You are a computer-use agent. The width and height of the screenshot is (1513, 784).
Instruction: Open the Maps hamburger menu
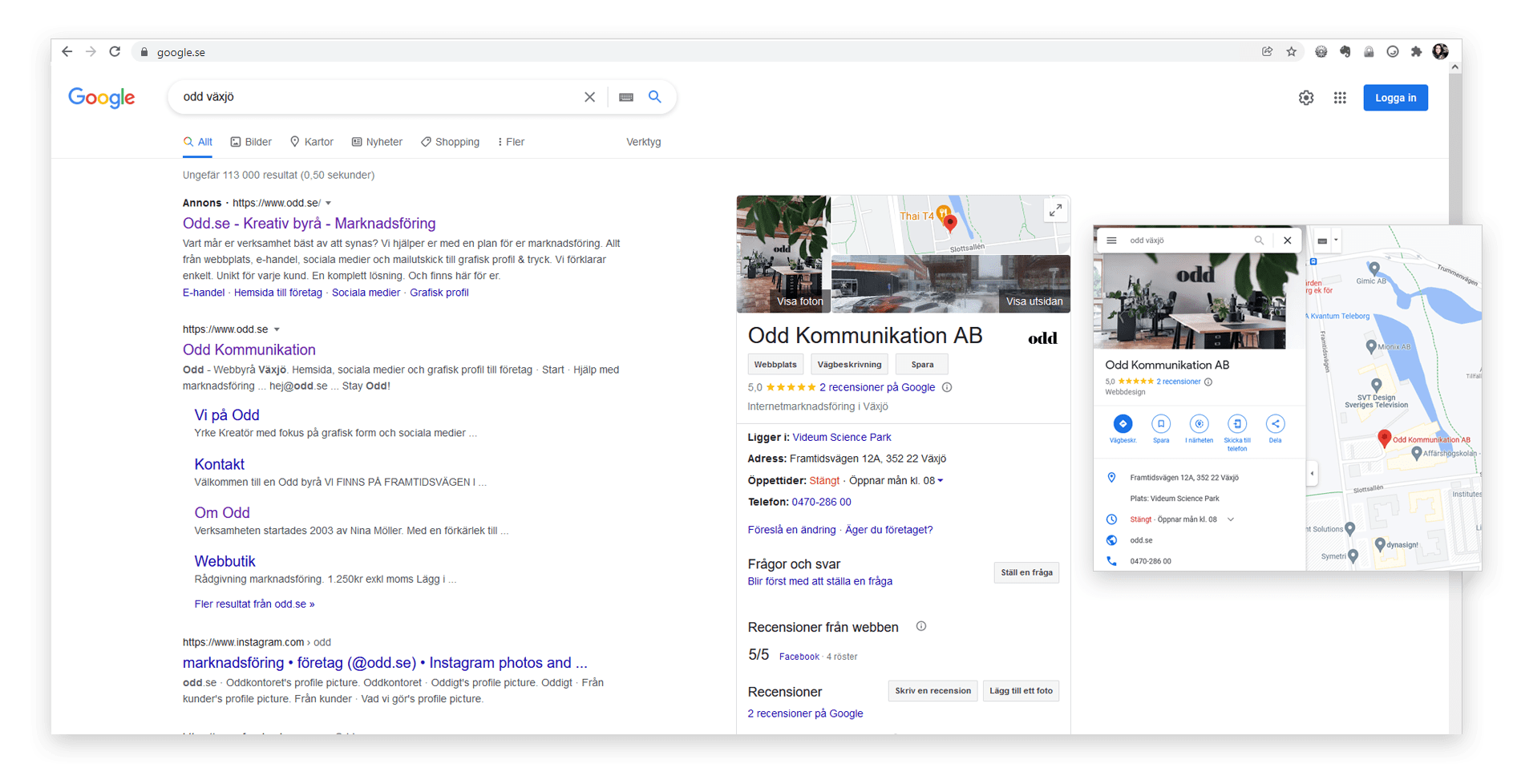tap(1111, 240)
